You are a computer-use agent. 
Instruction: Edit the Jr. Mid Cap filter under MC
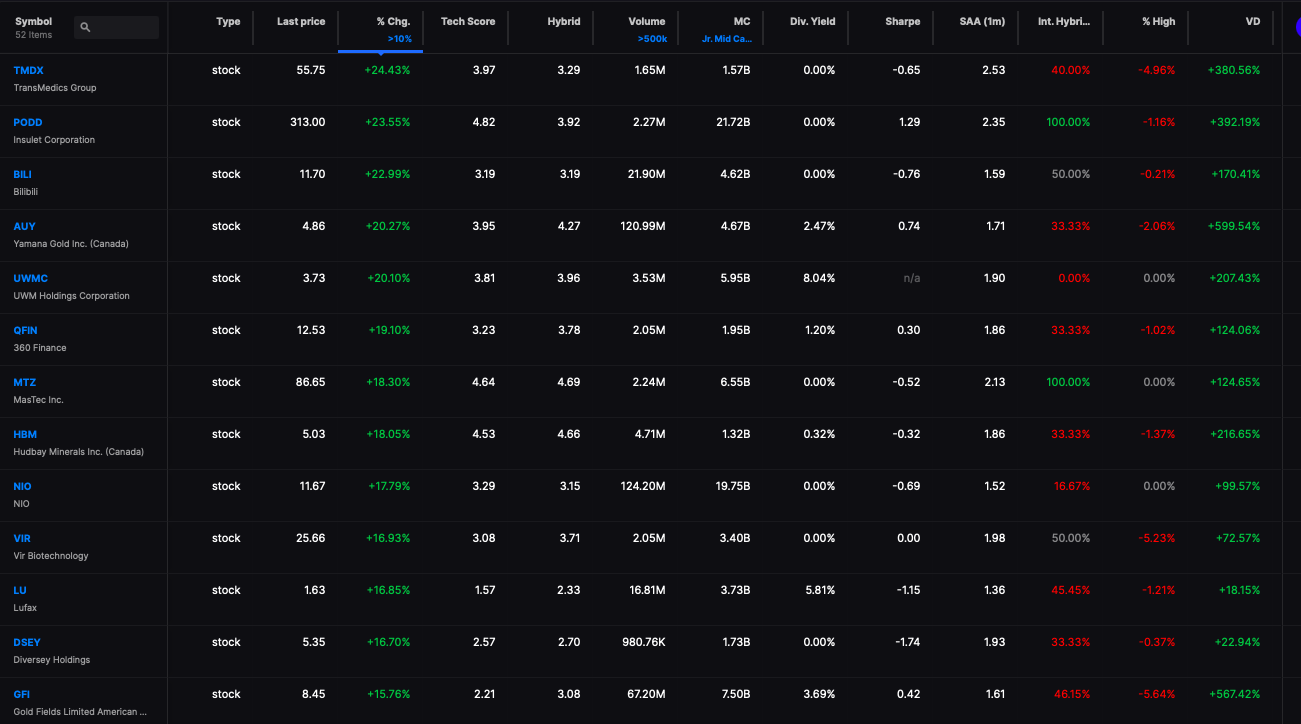pyautogui.click(x=727, y=39)
